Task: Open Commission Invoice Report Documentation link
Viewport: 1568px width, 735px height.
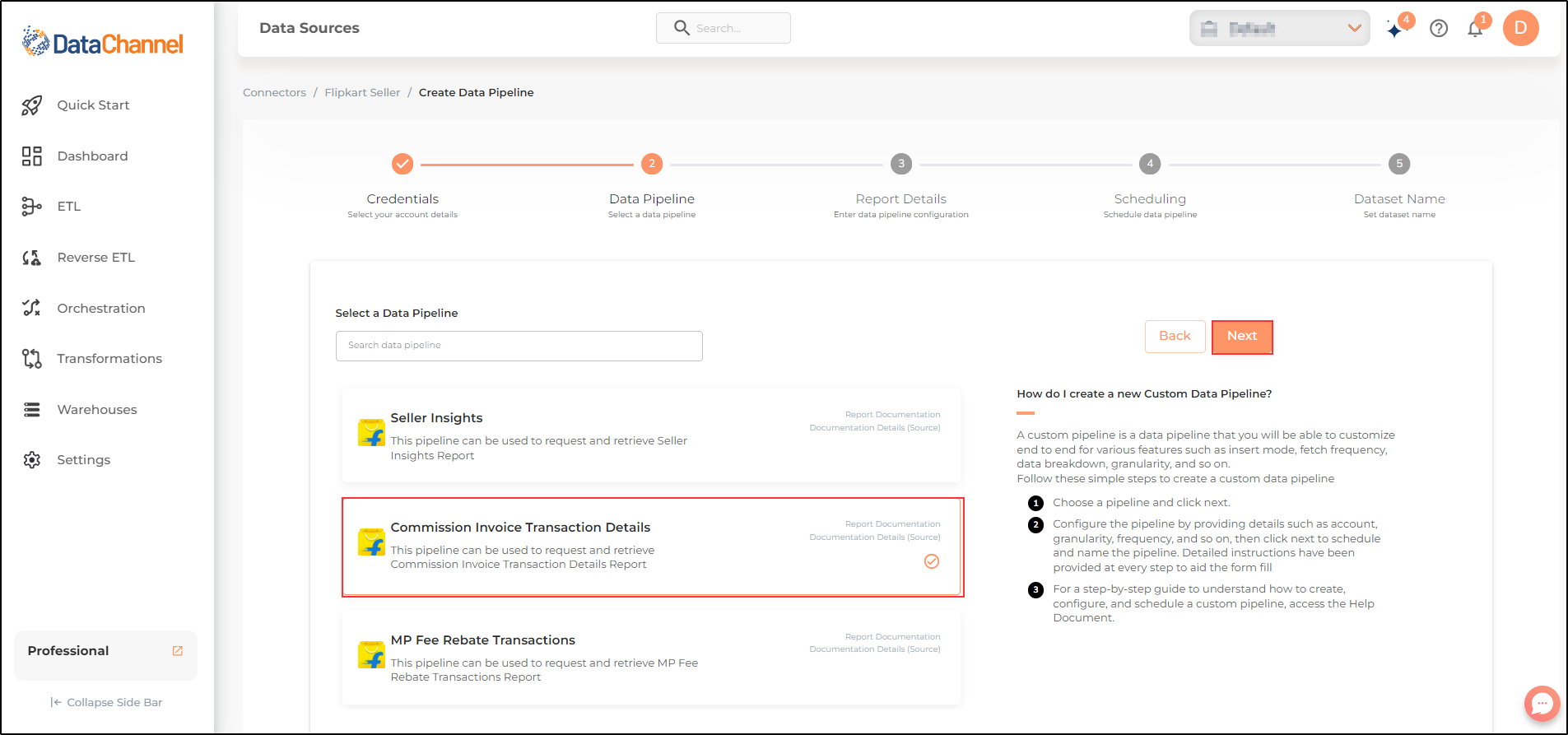Action: 892,524
